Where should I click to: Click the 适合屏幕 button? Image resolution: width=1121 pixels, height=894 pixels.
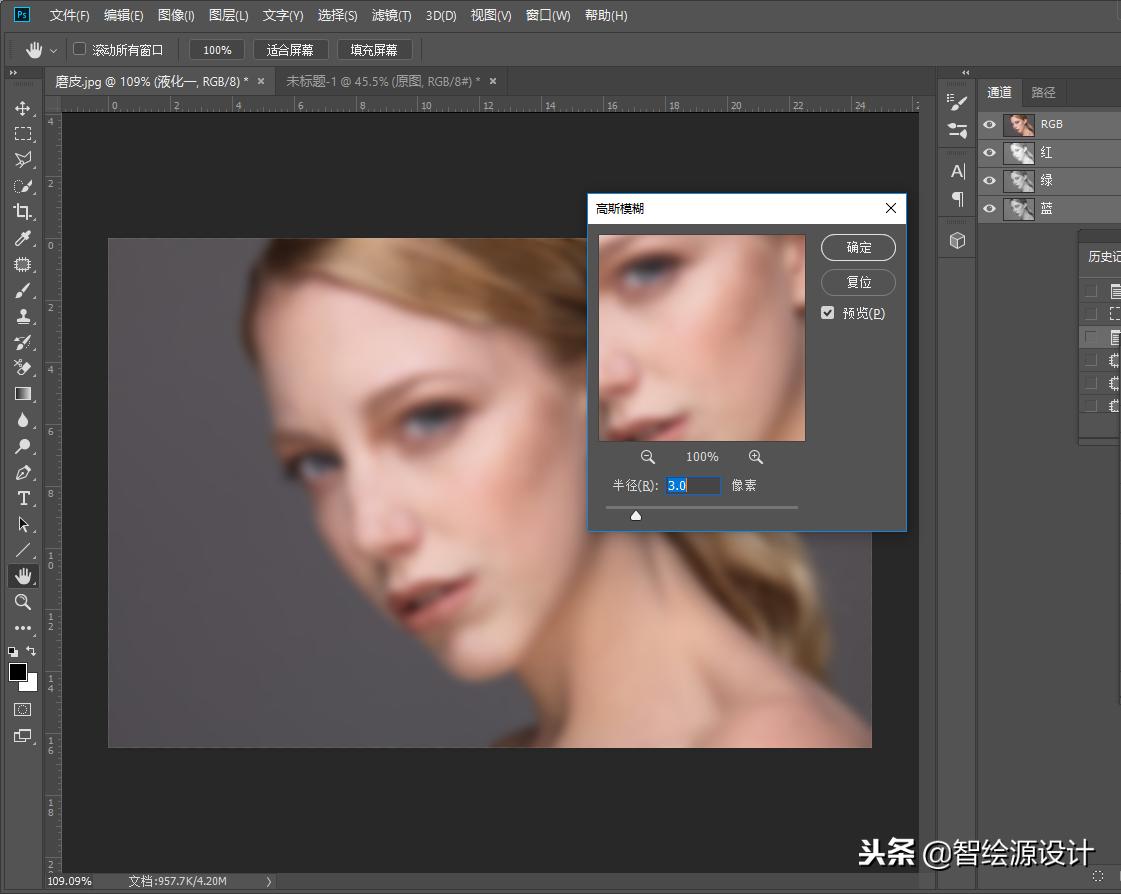(x=290, y=50)
